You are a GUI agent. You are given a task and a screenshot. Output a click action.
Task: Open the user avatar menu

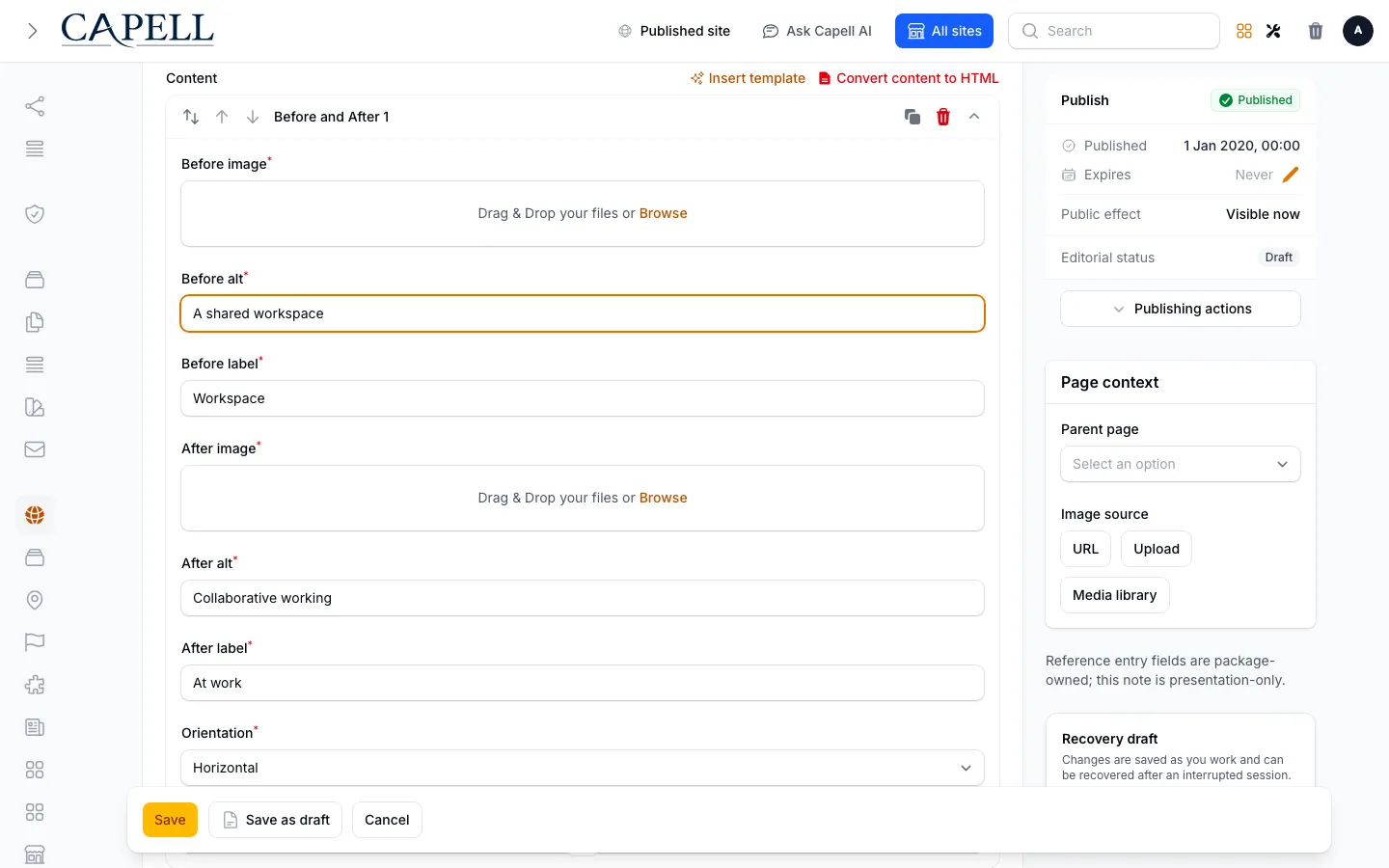[x=1358, y=31]
